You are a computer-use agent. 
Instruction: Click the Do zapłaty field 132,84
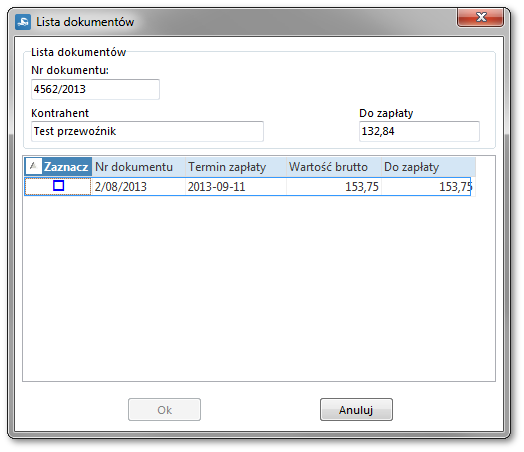point(419,131)
